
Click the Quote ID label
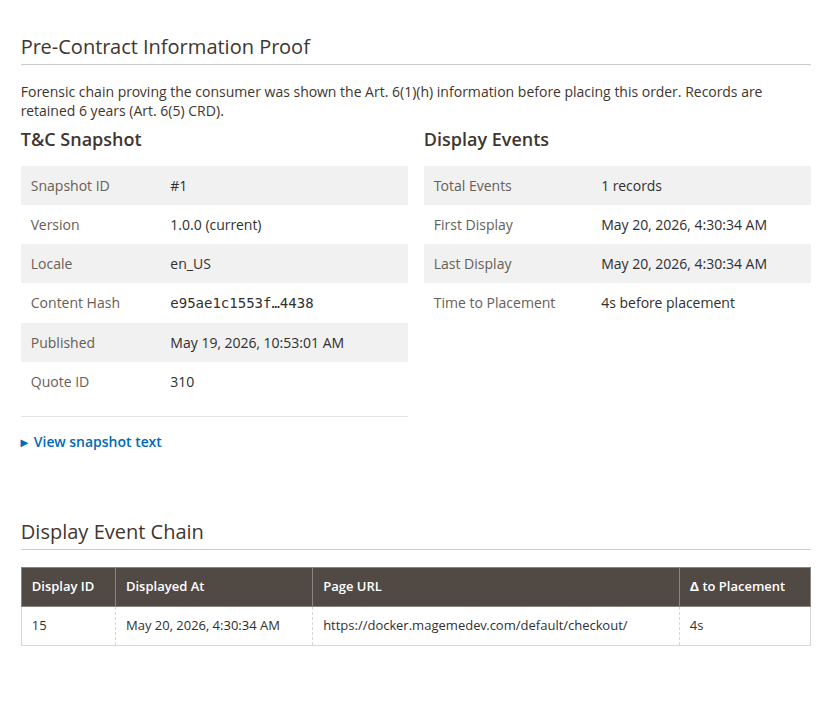(60, 382)
